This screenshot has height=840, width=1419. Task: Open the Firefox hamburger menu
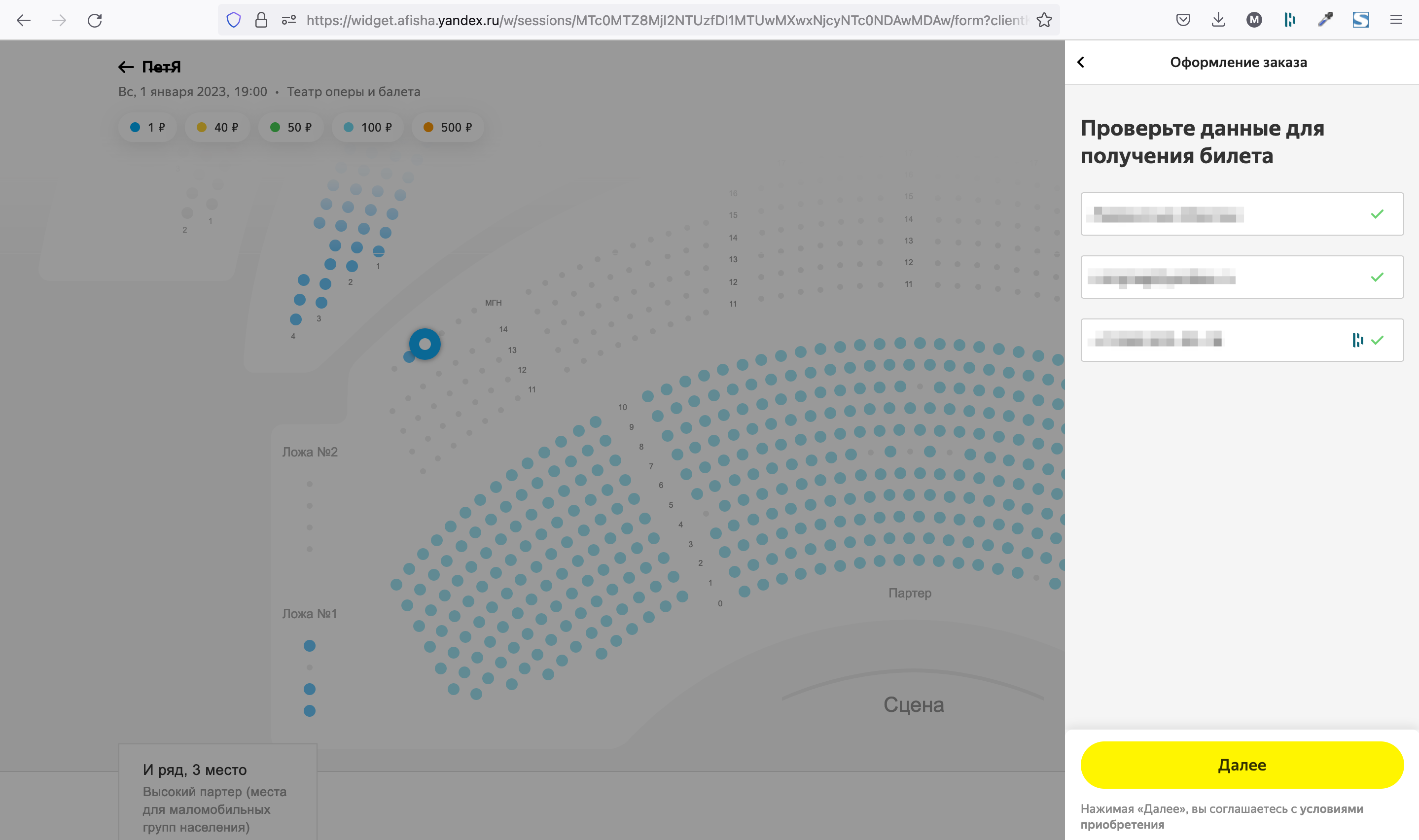1396,20
